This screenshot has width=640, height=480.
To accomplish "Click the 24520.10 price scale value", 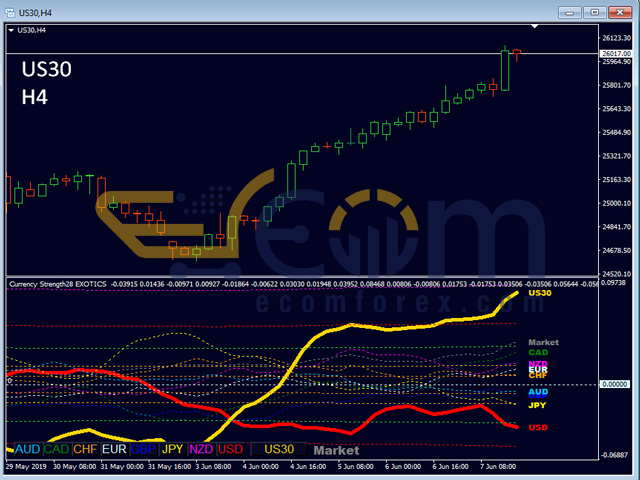I will [616, 273].
